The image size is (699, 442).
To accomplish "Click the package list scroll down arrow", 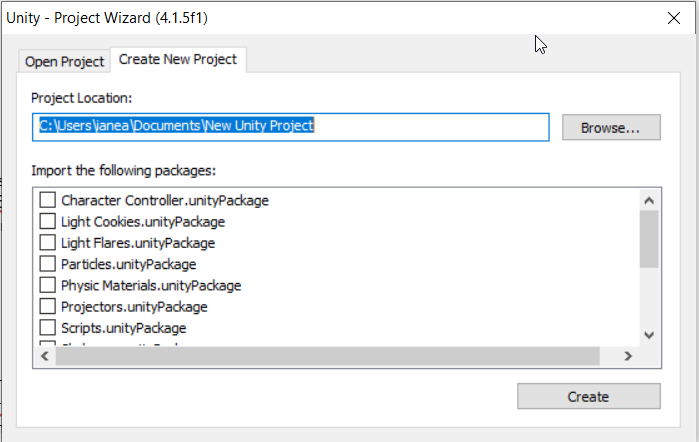I will coord(649,335).
